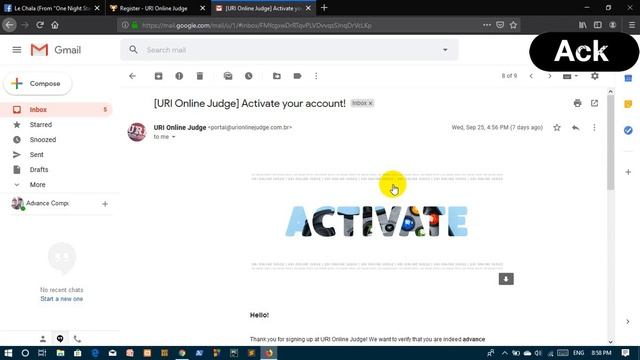Open the Gmail main menu hamburger
The height and width of the screenshot is (360, 640).
click(x=17, y=50)
